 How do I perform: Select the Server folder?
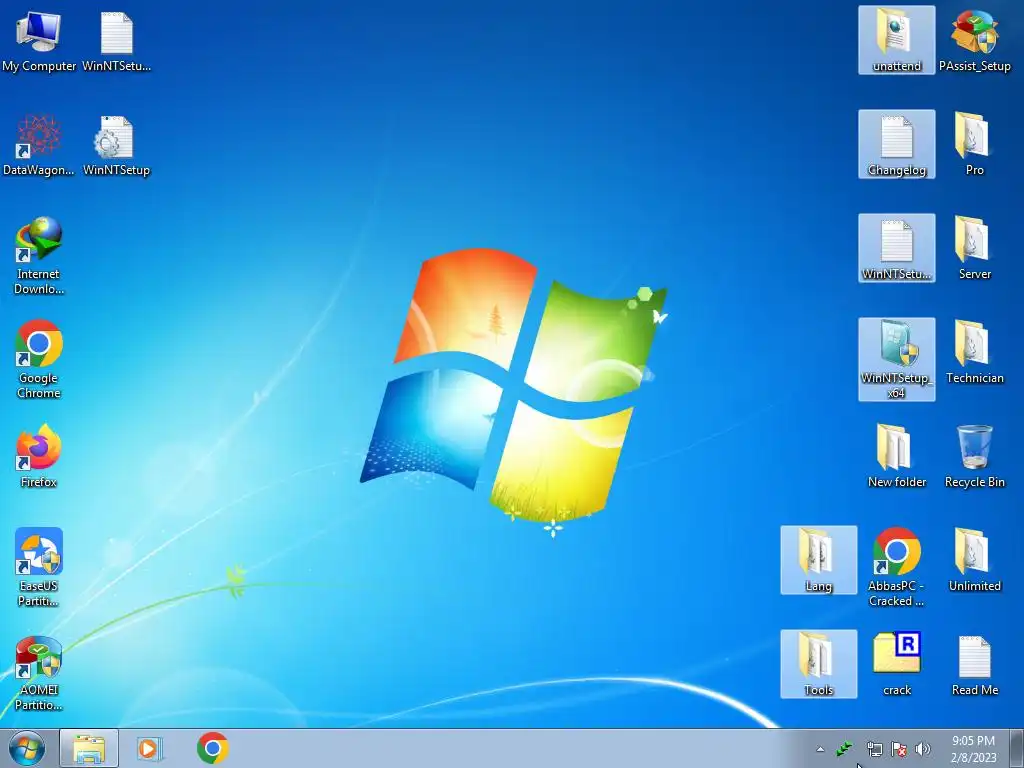(974, 248)
